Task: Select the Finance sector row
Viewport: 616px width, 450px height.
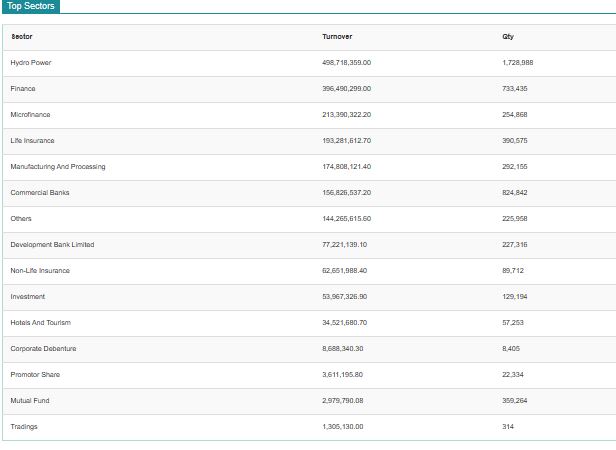Action: (310, 89)
